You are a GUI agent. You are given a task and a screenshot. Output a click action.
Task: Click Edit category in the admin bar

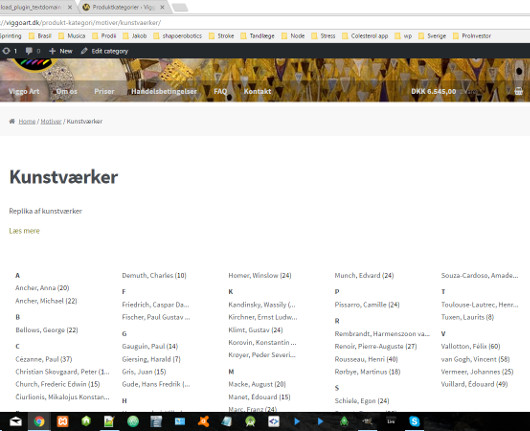pyautogui.click(x=104, y=51)
